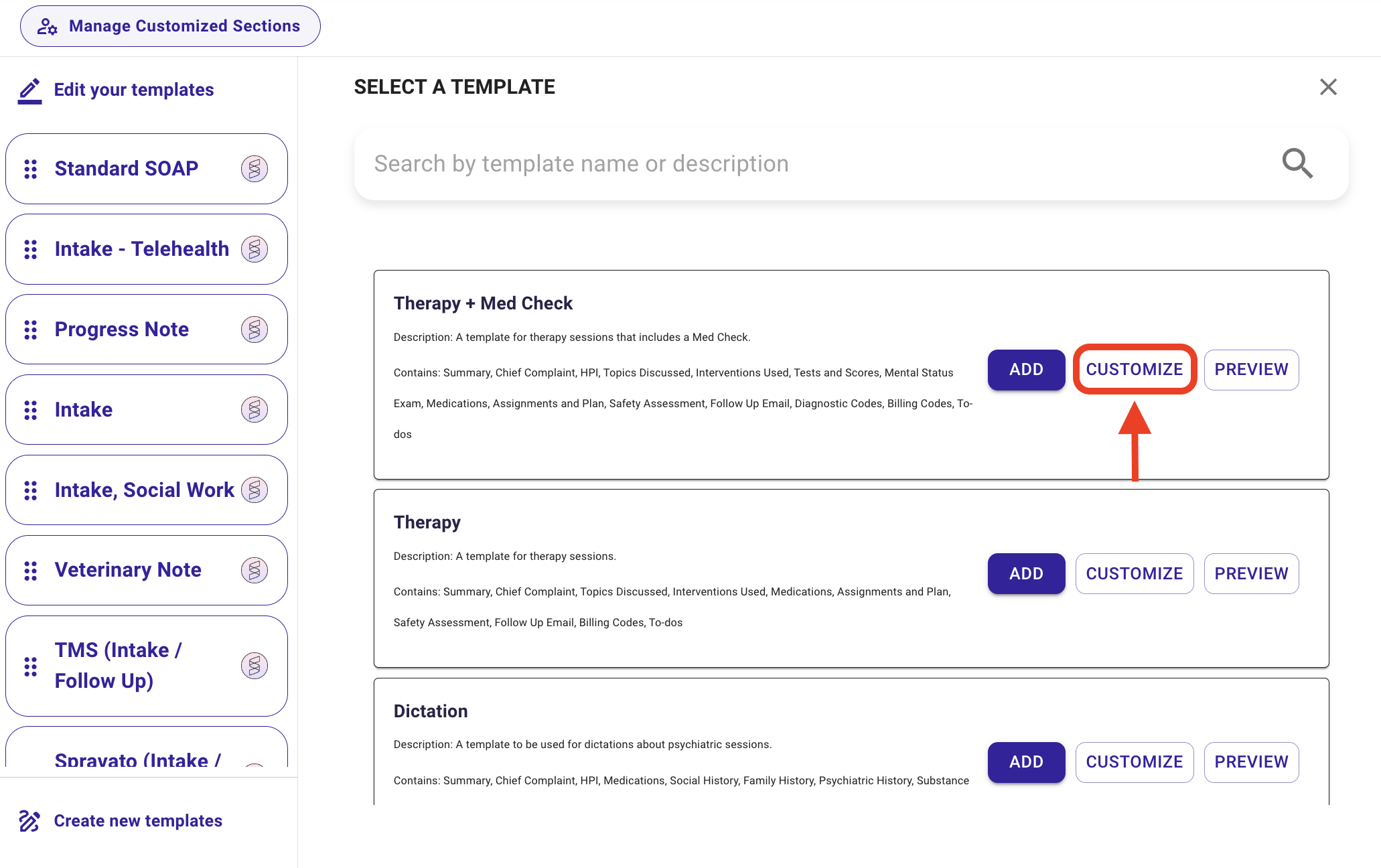Image resolution: width=1381 pixels, height=868 pixels.
Task: Add the Therapy + Med Check template
Action: click(1026, 370)
